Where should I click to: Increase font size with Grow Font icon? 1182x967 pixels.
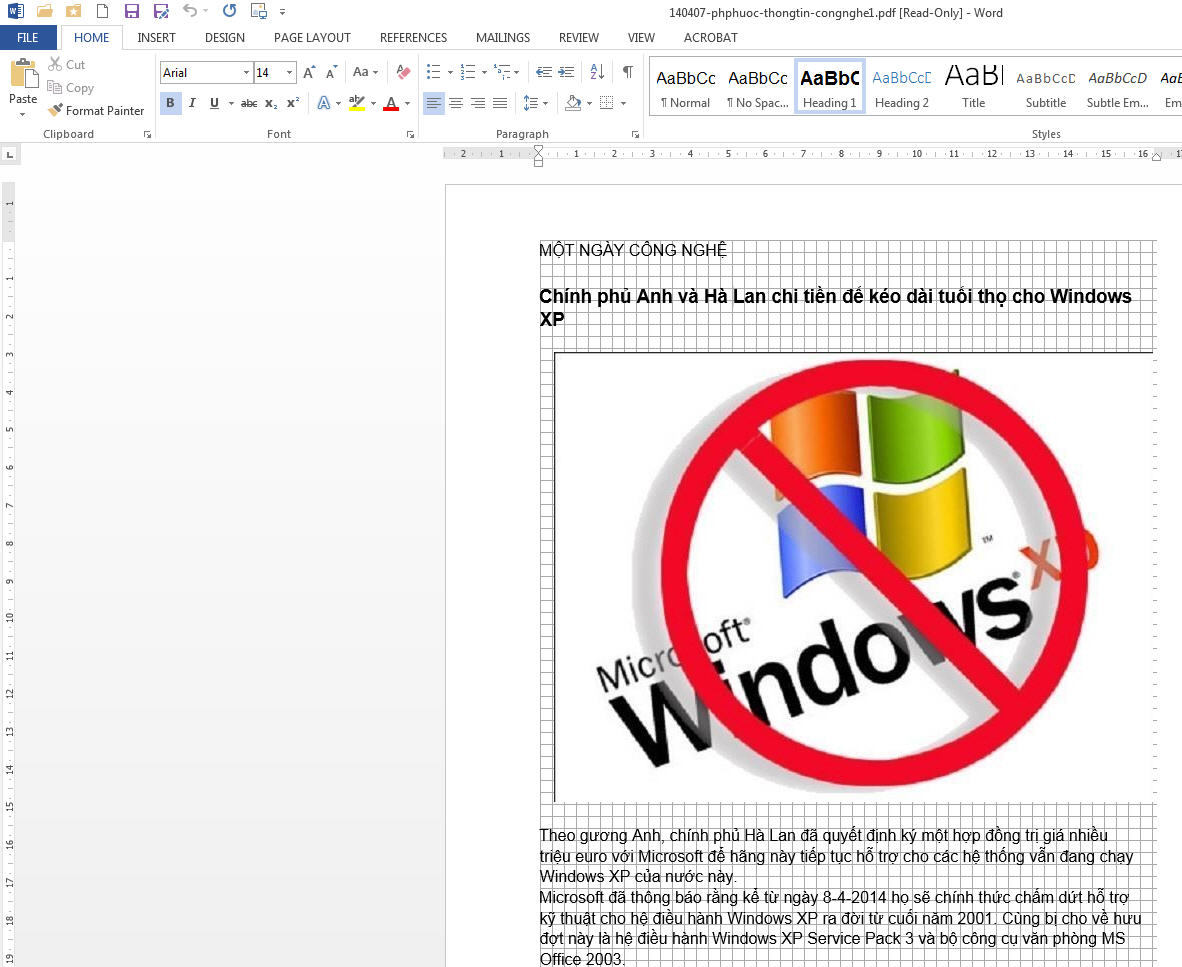pyautogui.click(x=309, y=72)
